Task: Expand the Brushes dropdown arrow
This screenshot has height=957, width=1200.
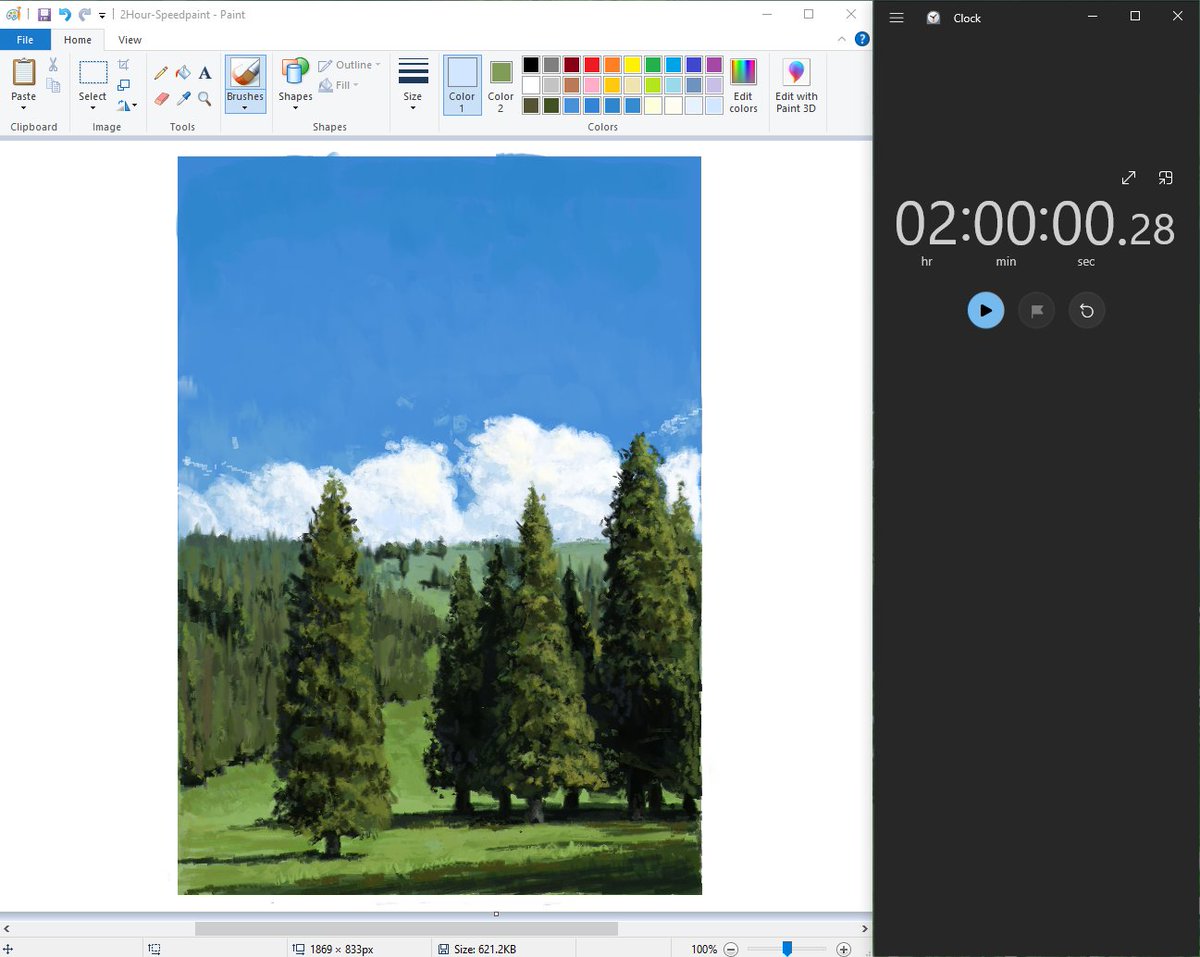Action: click(x=245, y=108)
